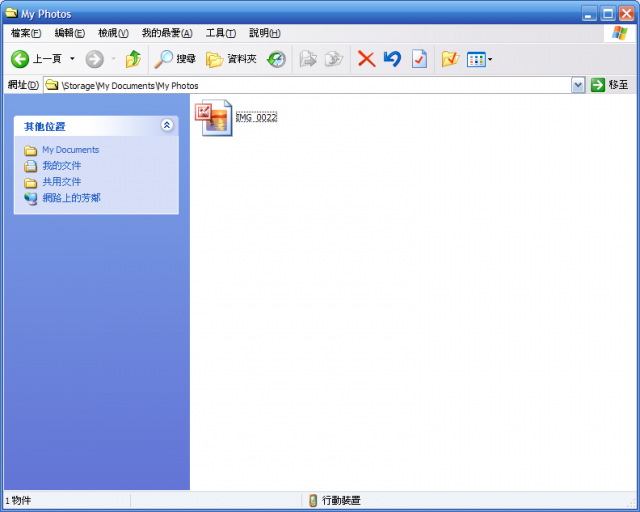This screenshot has width=640, height=512.
Task: Click the My Photos title bar folder icon
Action: [x=11, y=13]
